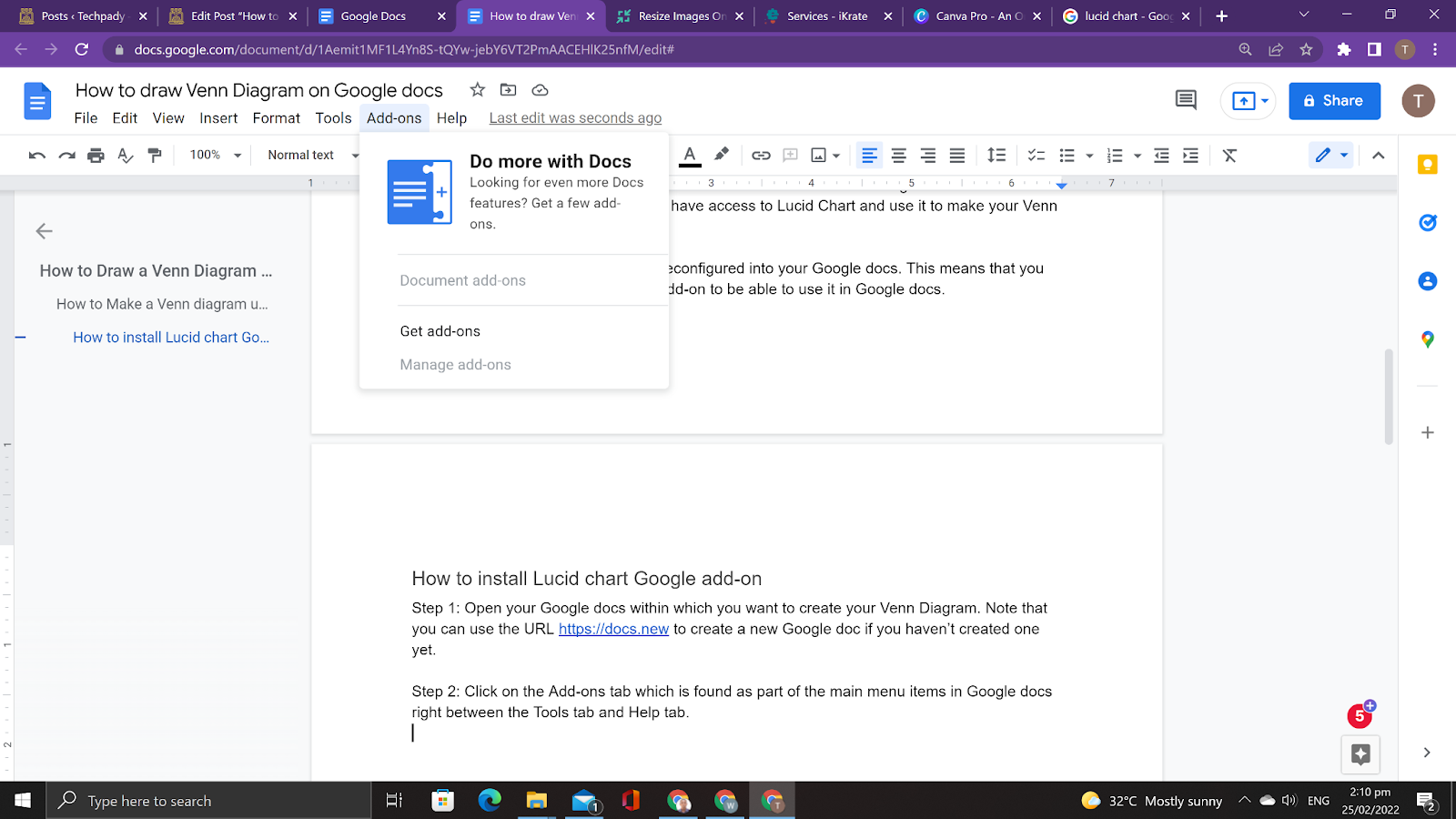Screen dimensions: 1456x819
Task: Click the Get add-ons plus icon in side panel
Action: coord(1428,432)
